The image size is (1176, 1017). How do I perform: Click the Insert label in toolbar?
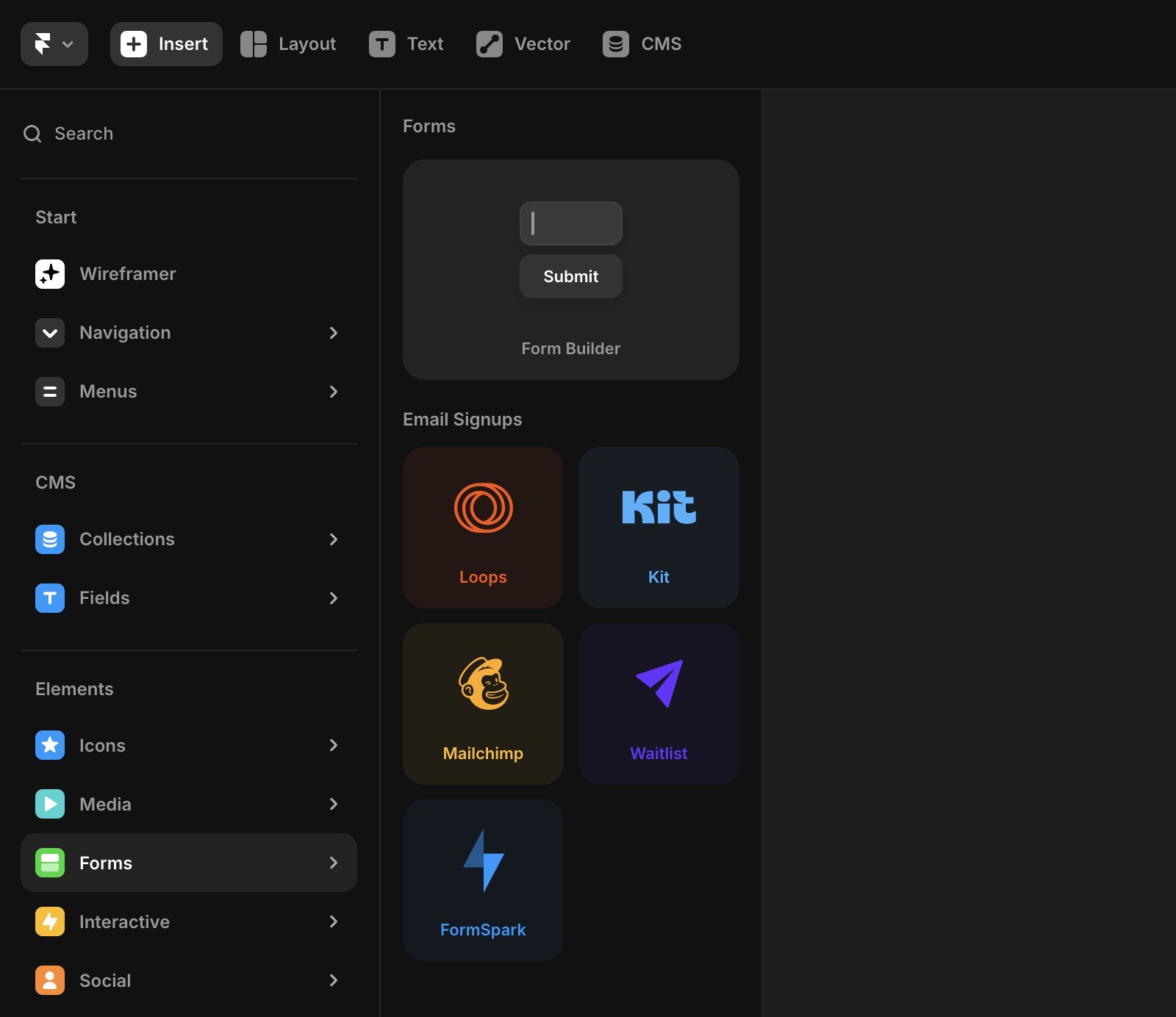point(183,44)
